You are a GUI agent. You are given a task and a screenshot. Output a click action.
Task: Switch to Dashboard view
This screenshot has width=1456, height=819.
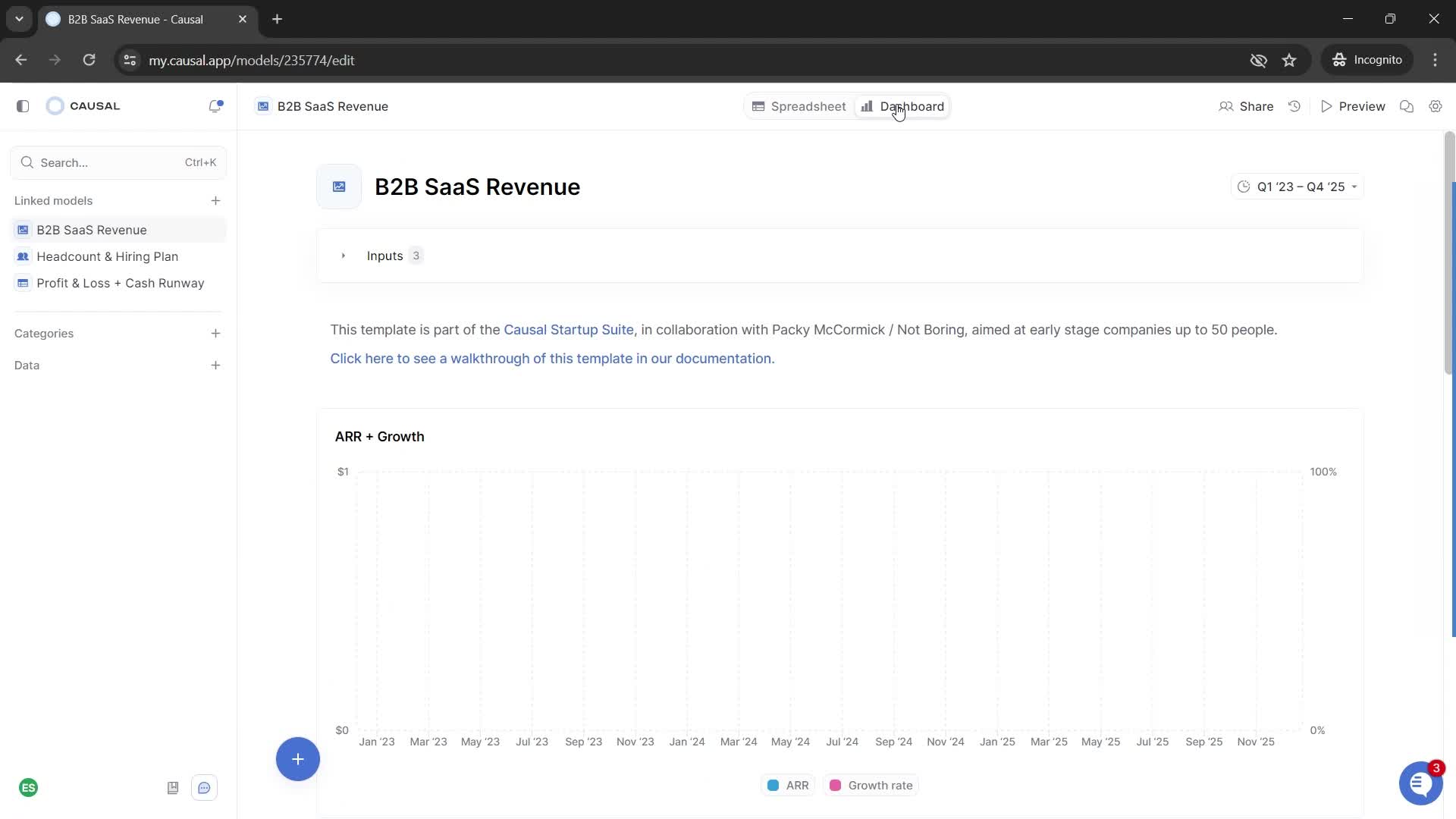click(x=902, y=106)
